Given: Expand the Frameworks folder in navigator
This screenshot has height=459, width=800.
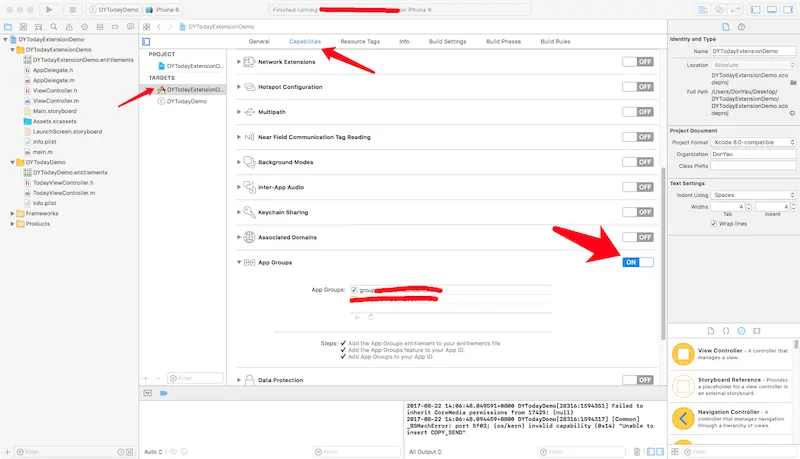Looking at the screenshot, I should (12, 214).
